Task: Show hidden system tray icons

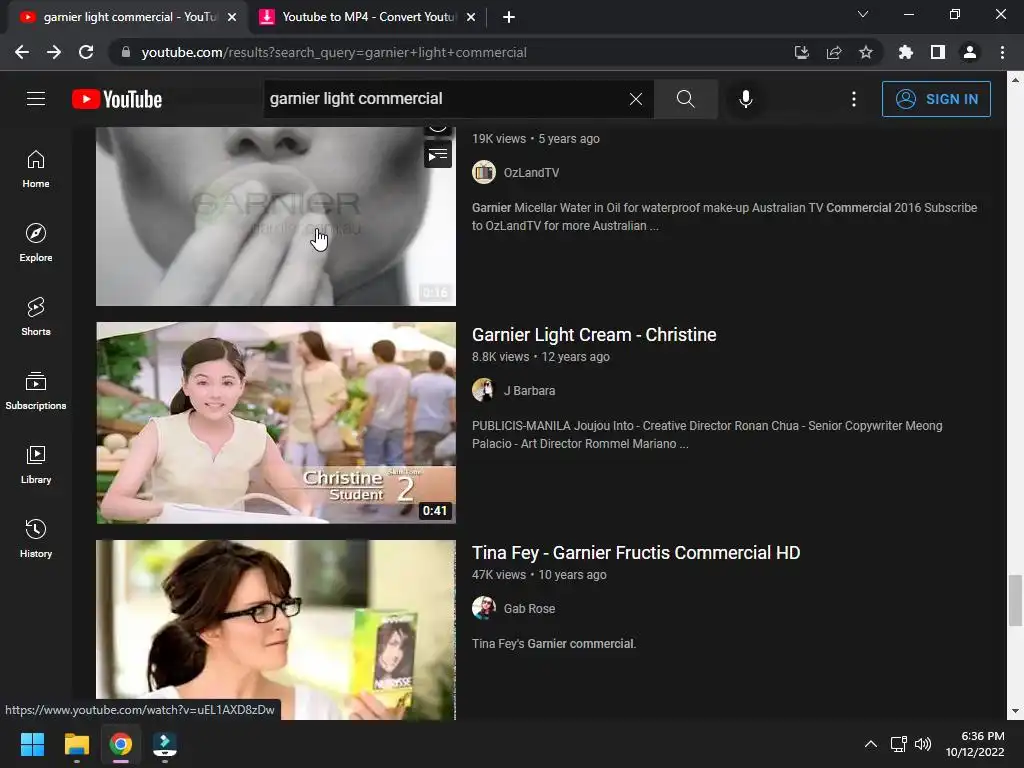Action: tap(871, 744)
